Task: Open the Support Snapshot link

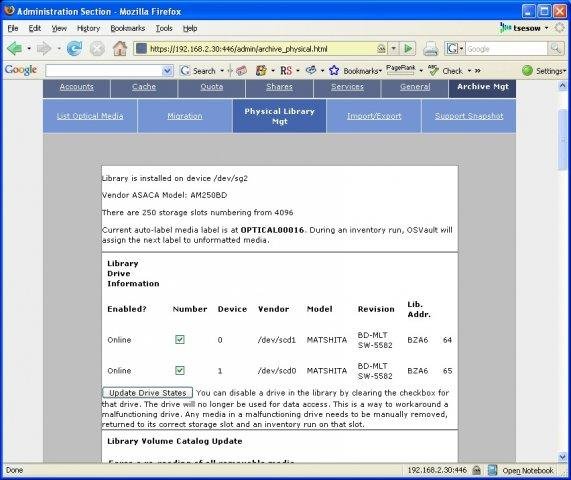Action: pyautogui.click(x=469, y=116)
